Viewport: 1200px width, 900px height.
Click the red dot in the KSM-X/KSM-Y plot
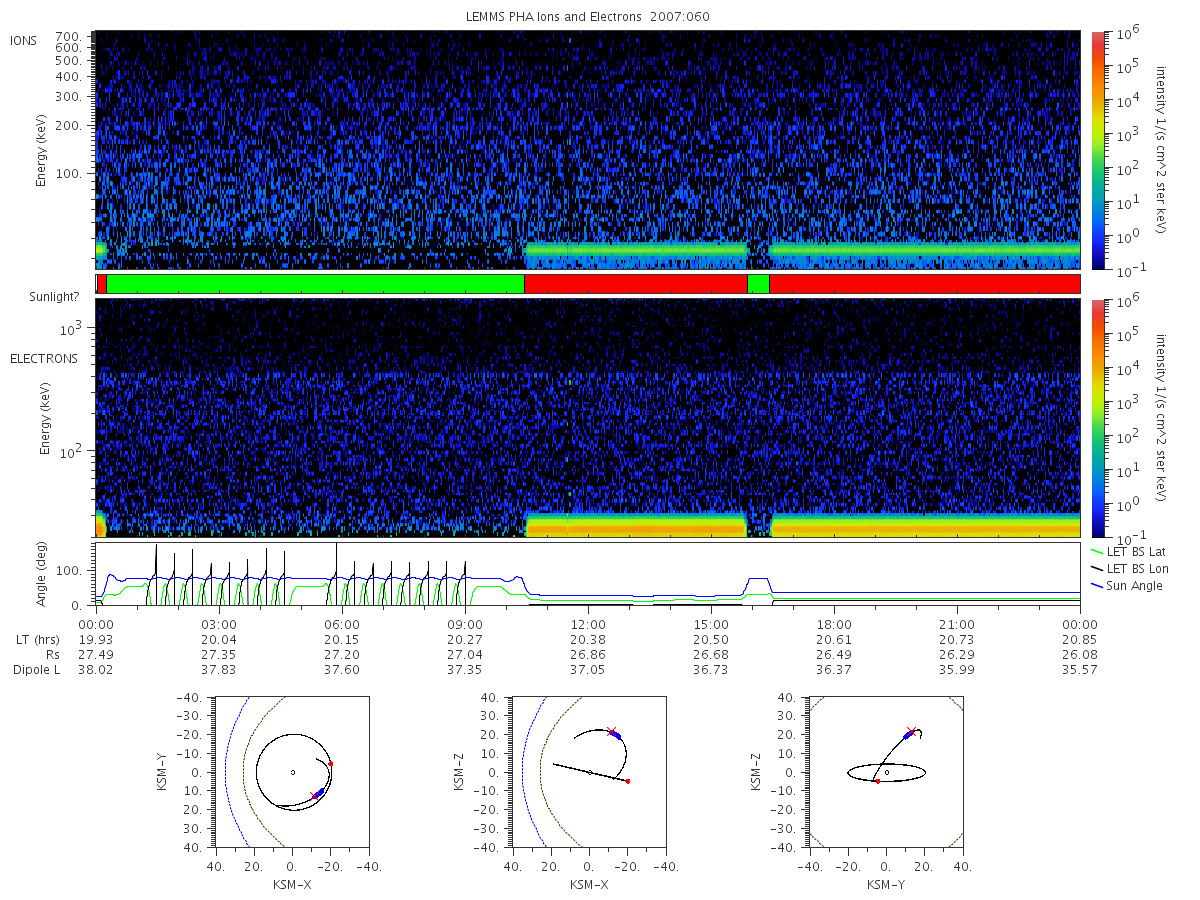[x=331, y=764]
